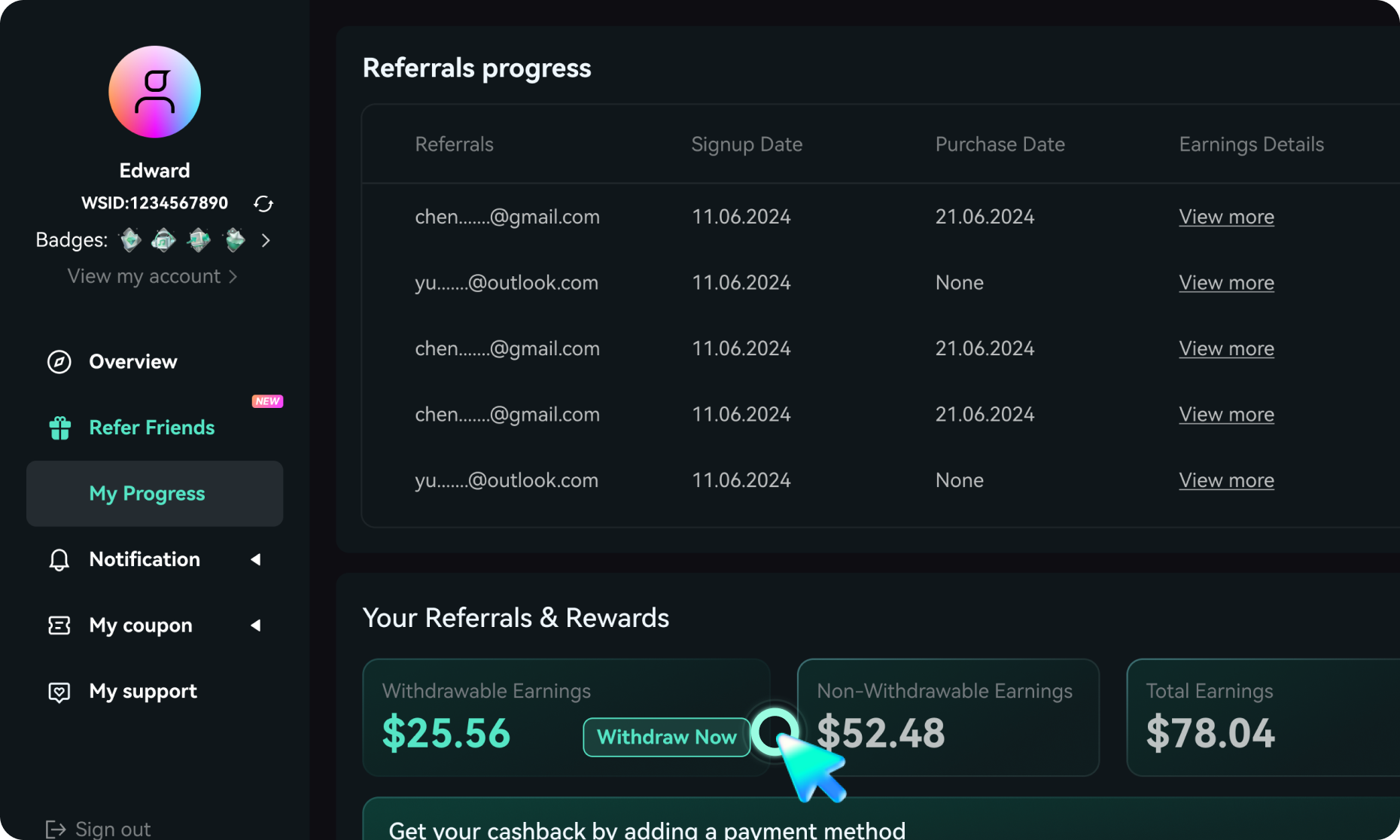
Task: Open the My Progress menu item
Action: point(155,494)
